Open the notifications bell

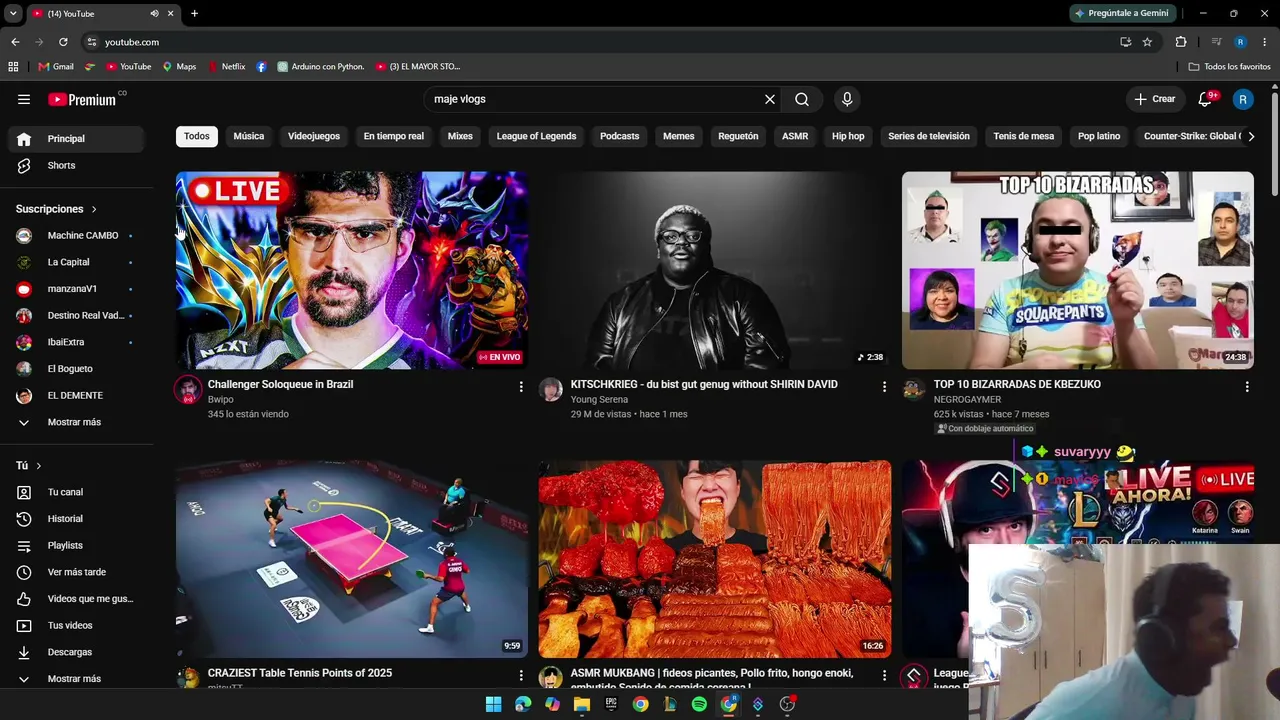coord(1205,99)
